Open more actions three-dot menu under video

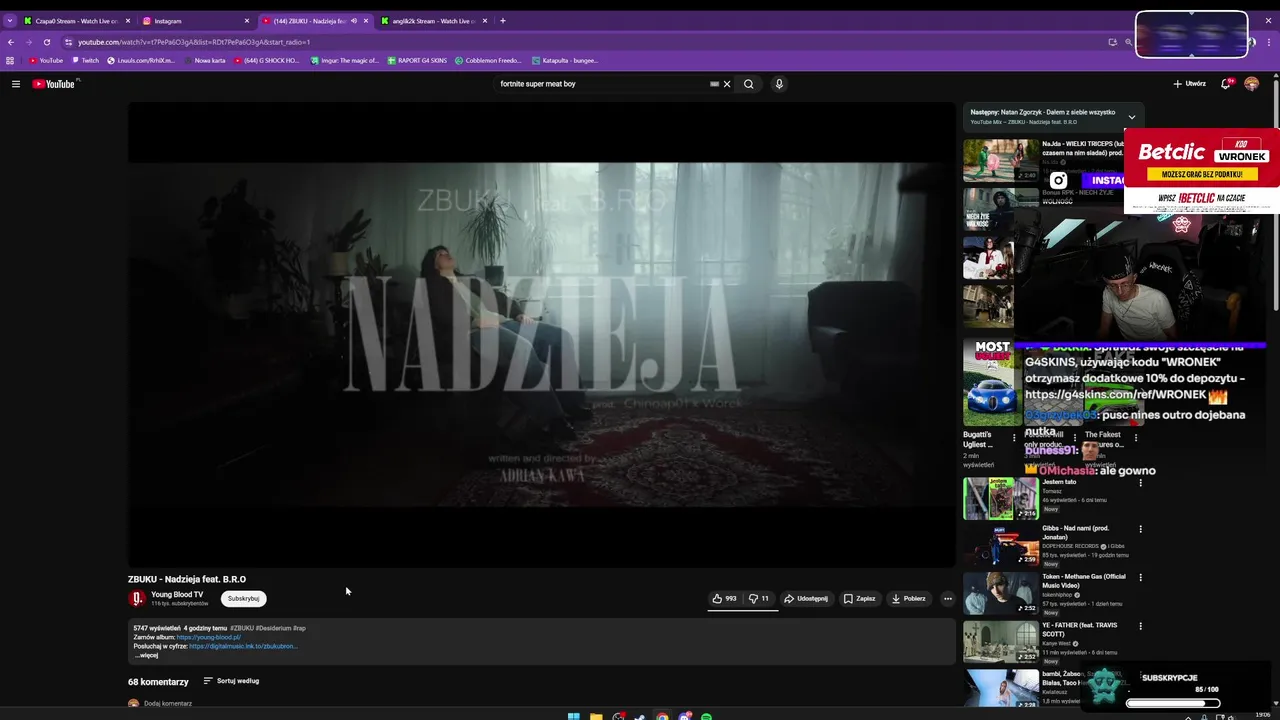pos(948,599)
